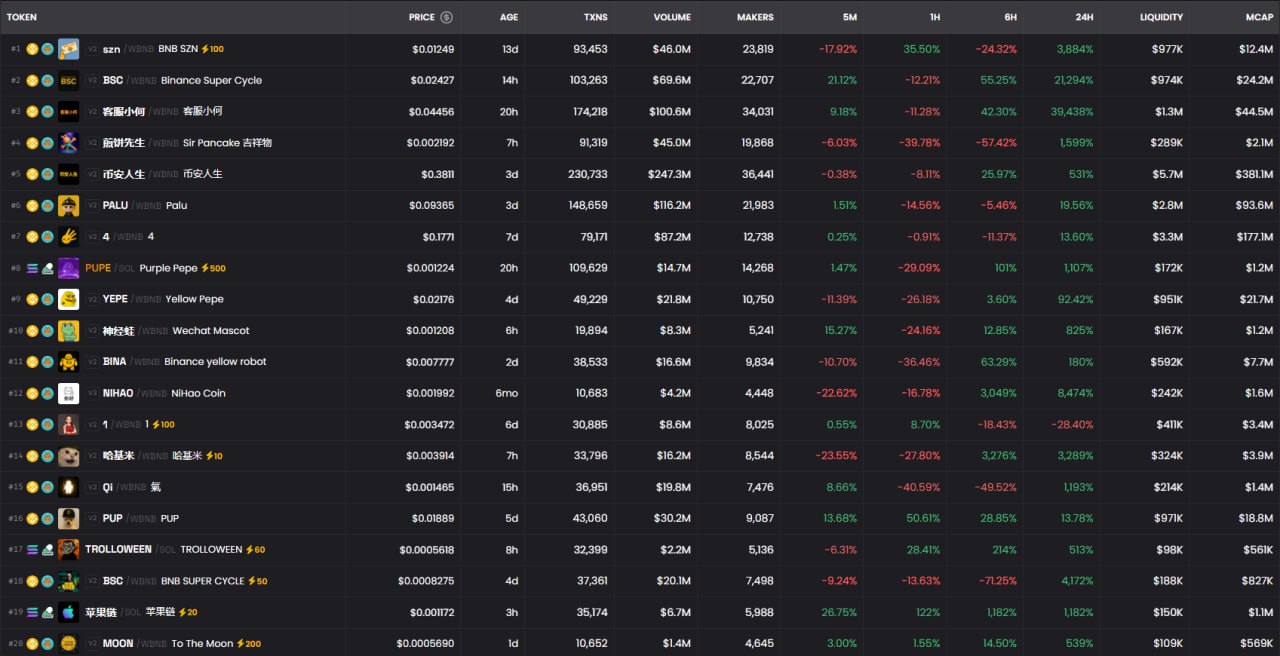
Task: Sort by the MCAP column header
Action: point(1257,17)
